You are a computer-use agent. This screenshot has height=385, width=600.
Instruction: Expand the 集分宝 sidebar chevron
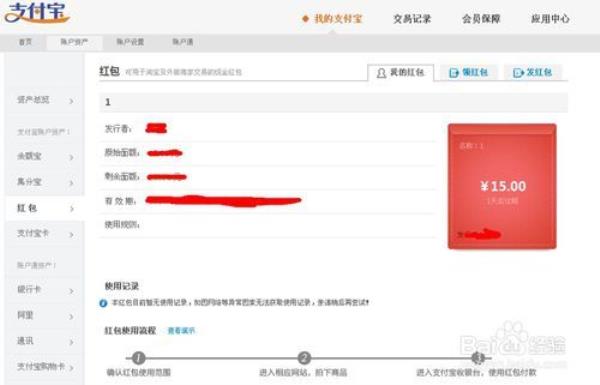tap(72, 183)
